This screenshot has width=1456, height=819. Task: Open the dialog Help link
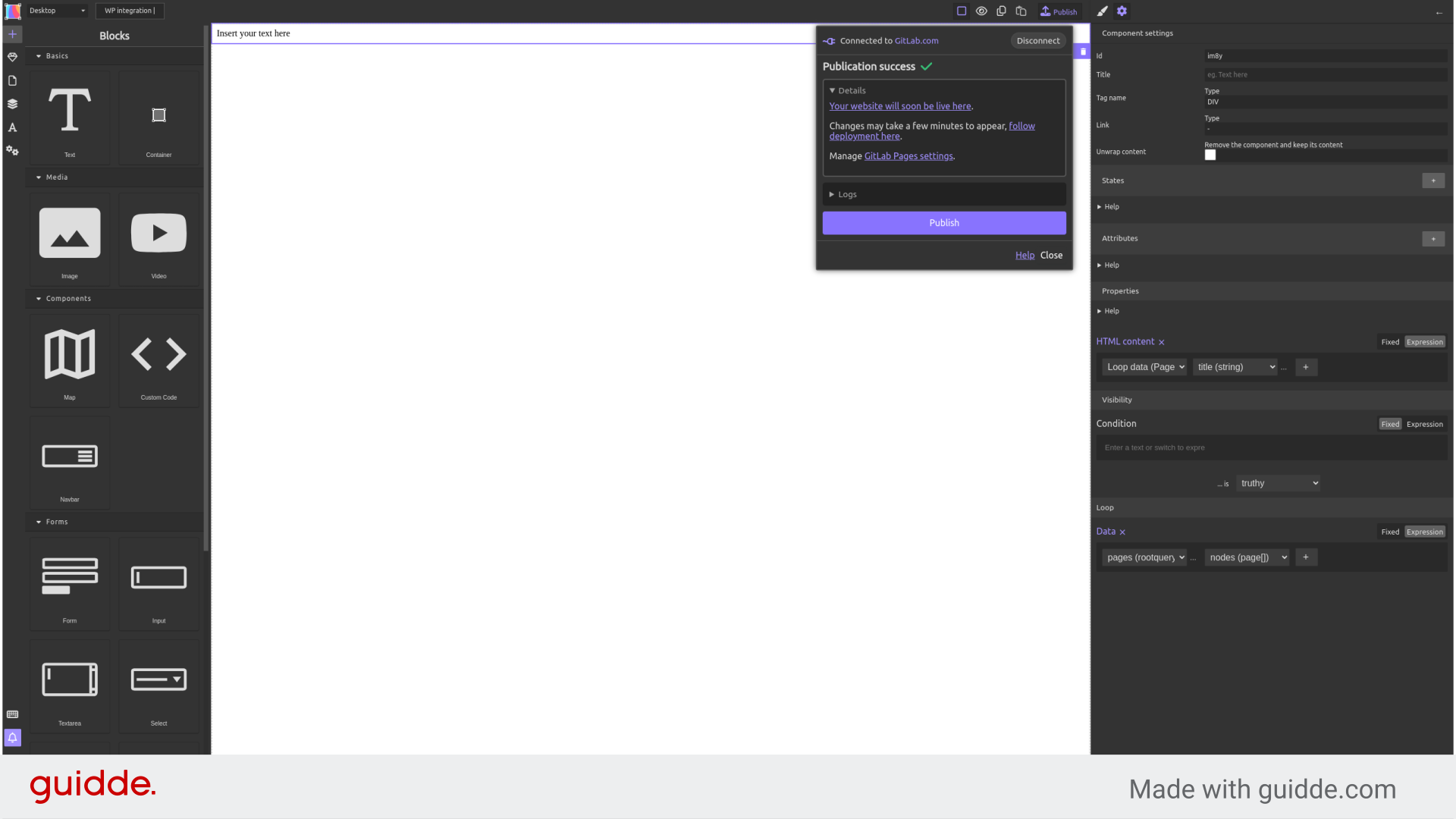click(1025, 256)
